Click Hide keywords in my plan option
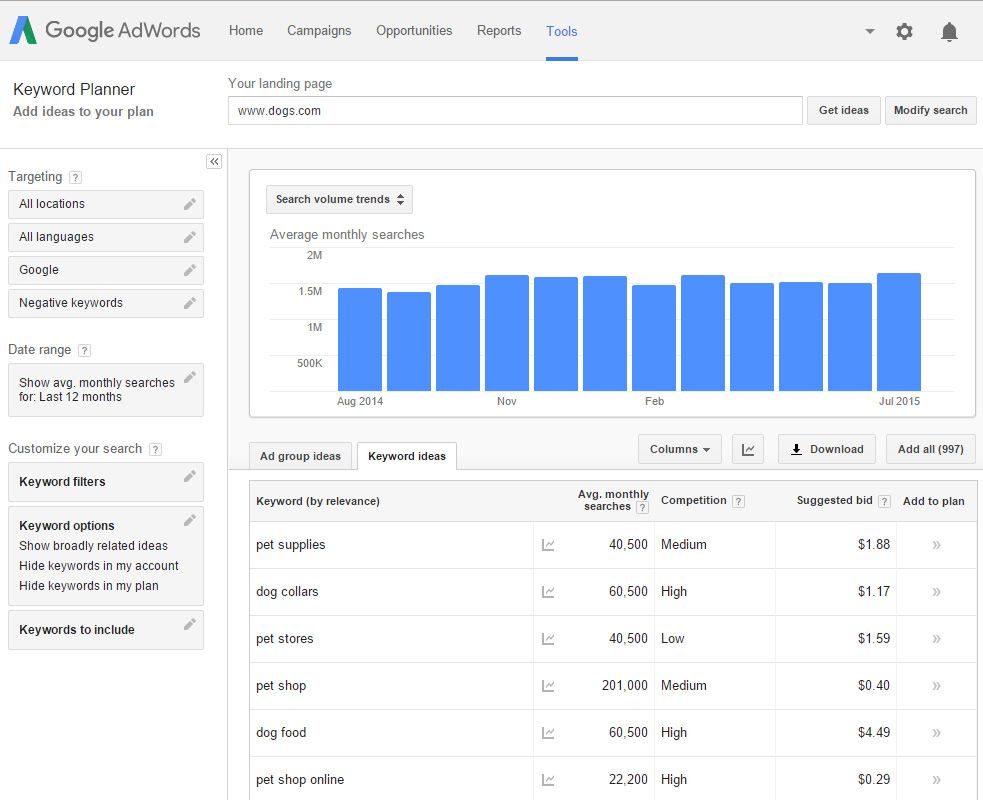This screenshot has width=983, height=800. tap(88, 586)
